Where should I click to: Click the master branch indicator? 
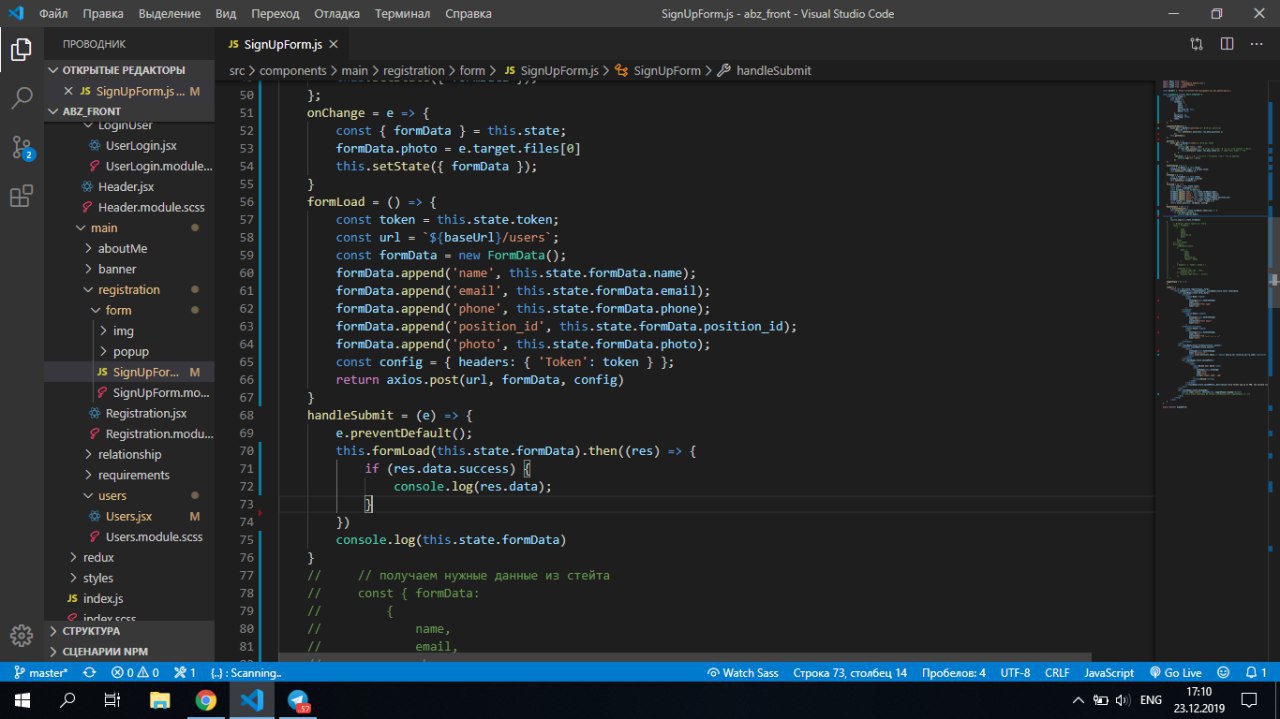40,673
